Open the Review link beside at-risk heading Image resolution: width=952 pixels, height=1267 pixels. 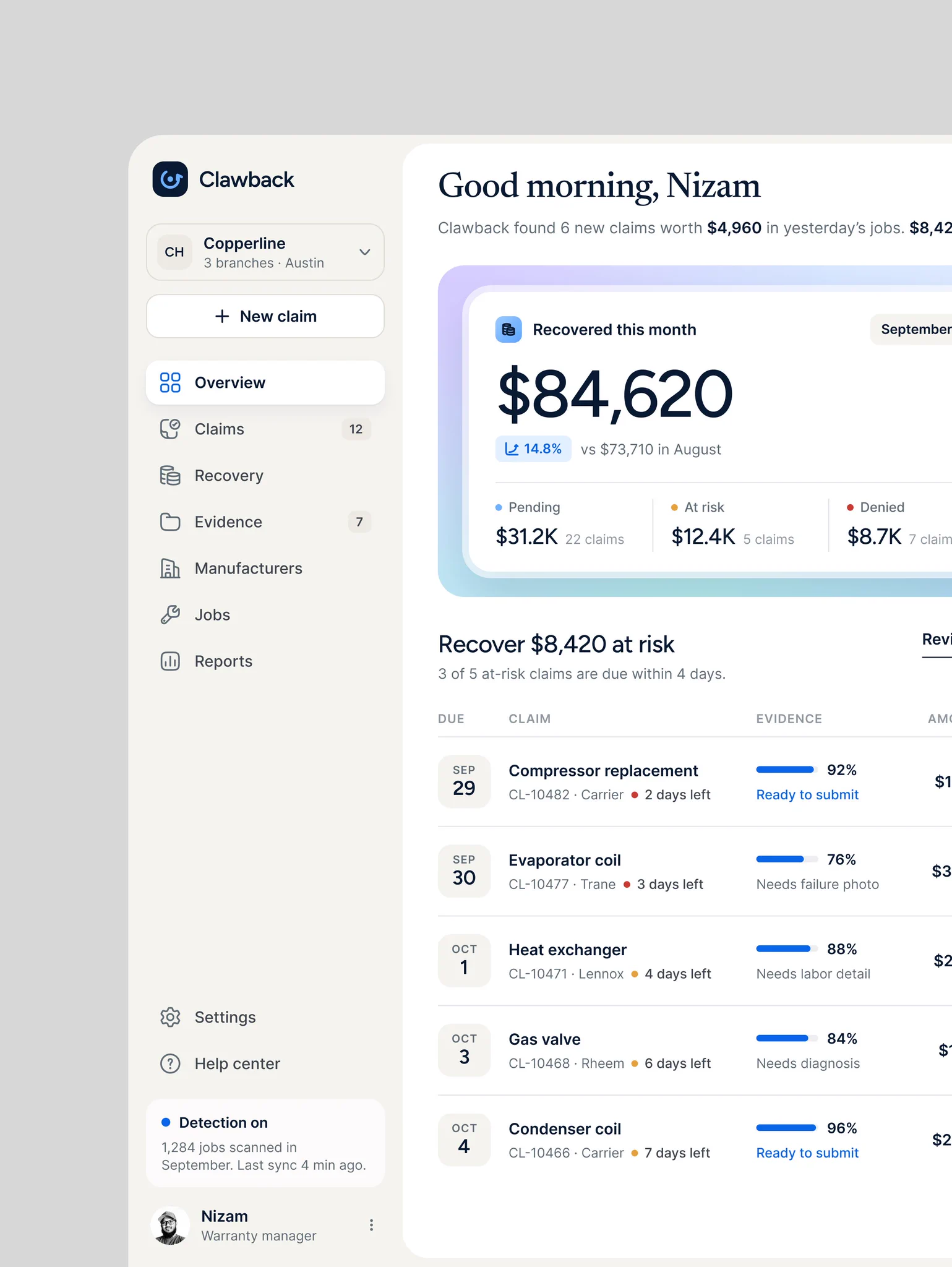[x=937, y=640]
